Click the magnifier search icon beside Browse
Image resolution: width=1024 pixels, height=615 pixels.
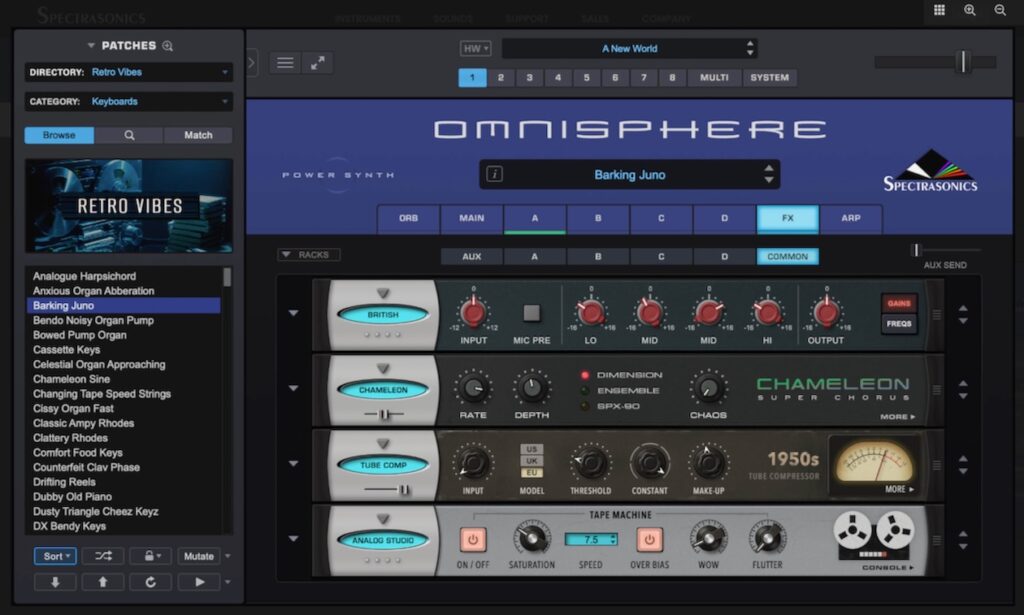pos(129,135)
